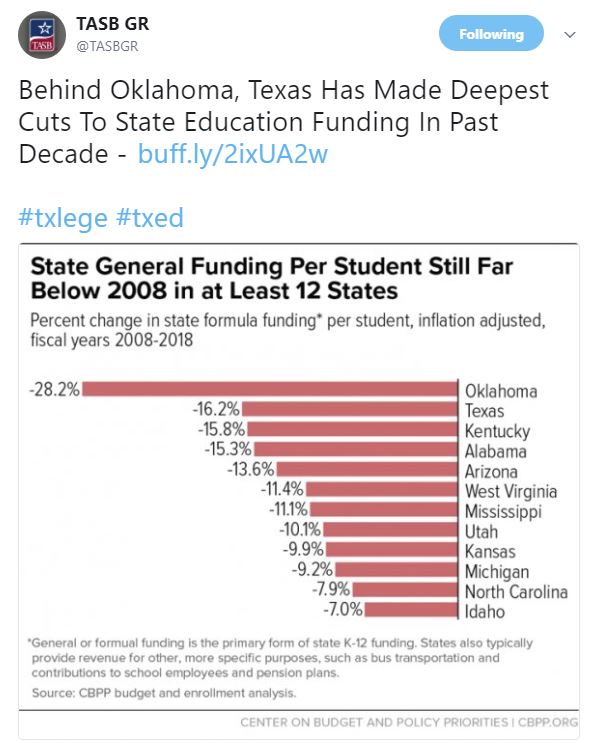
Task: Click the -16.2% value label
Action: pos(215,410)
